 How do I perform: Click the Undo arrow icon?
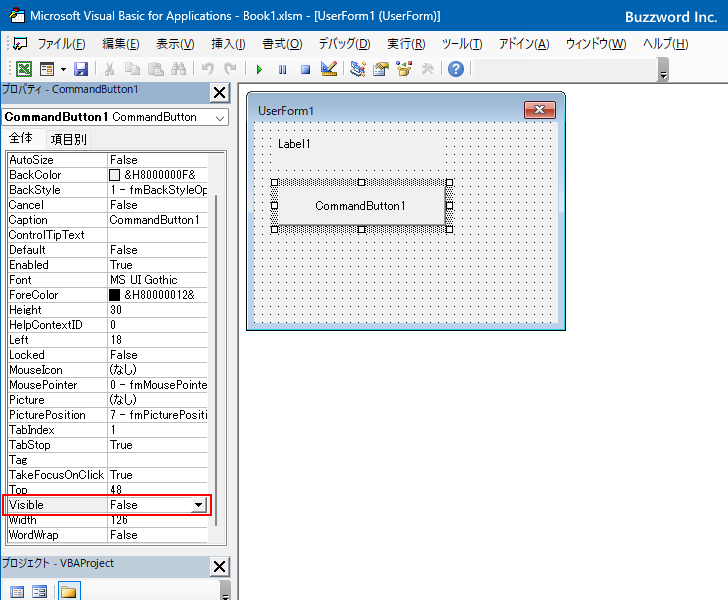(208, 69)
